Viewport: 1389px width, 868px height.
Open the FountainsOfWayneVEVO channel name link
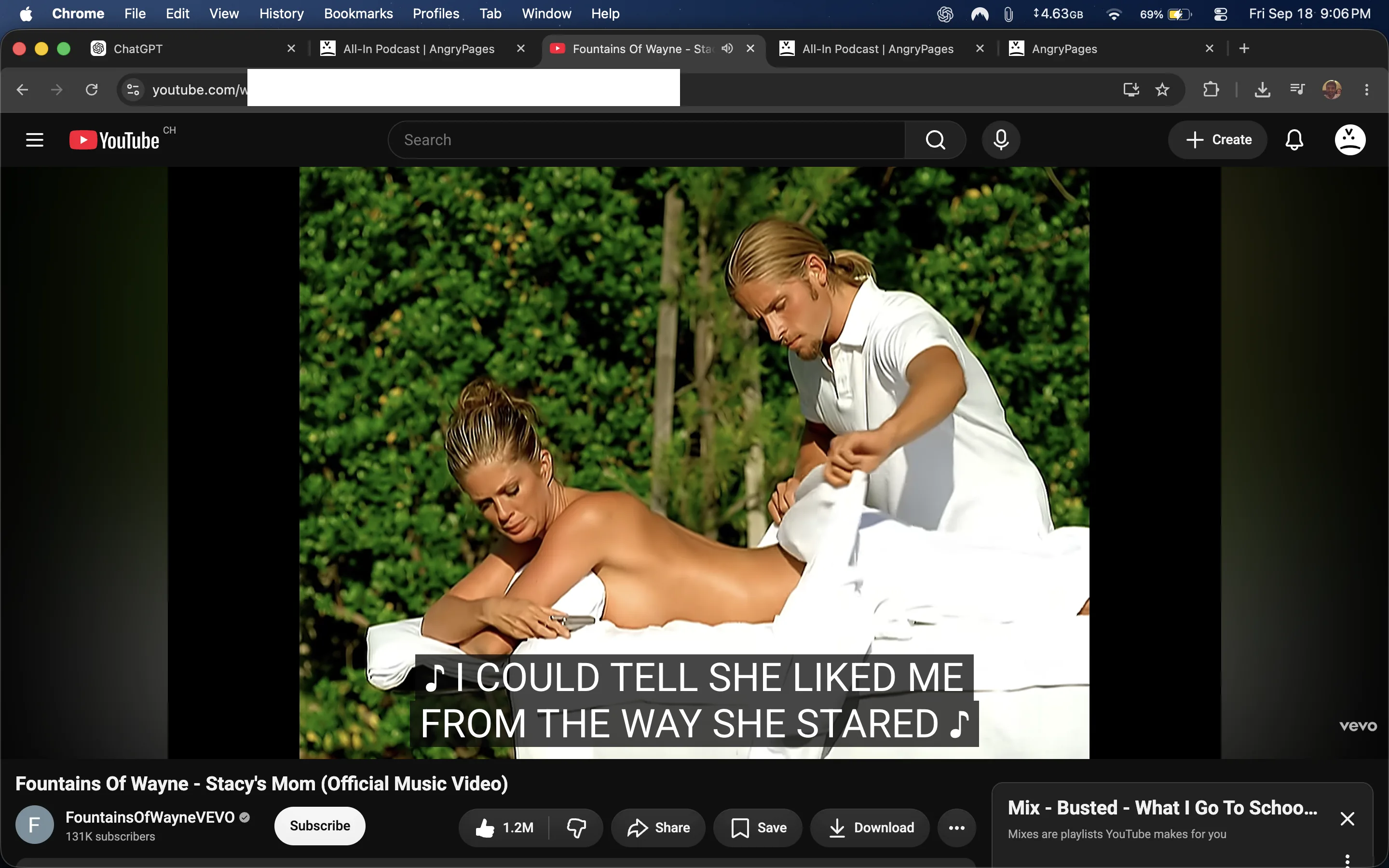pyautogui.click(x=150, y=817)
